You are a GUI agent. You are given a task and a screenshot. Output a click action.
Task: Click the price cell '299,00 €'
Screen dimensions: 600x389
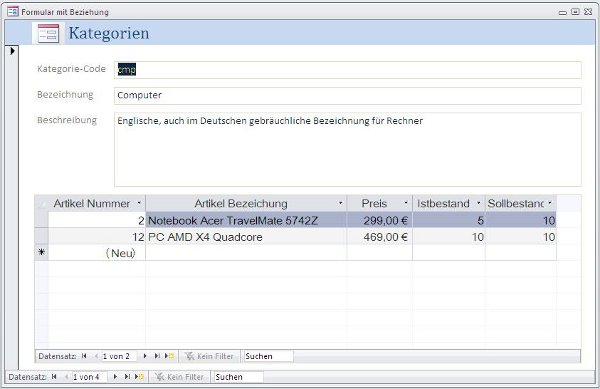click(x=380, y=220)
